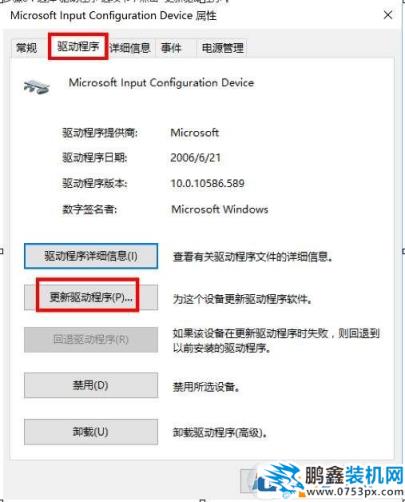Close the device properties dialog
The height and width of the screenshot is (502, 405).
pos(388,15)
